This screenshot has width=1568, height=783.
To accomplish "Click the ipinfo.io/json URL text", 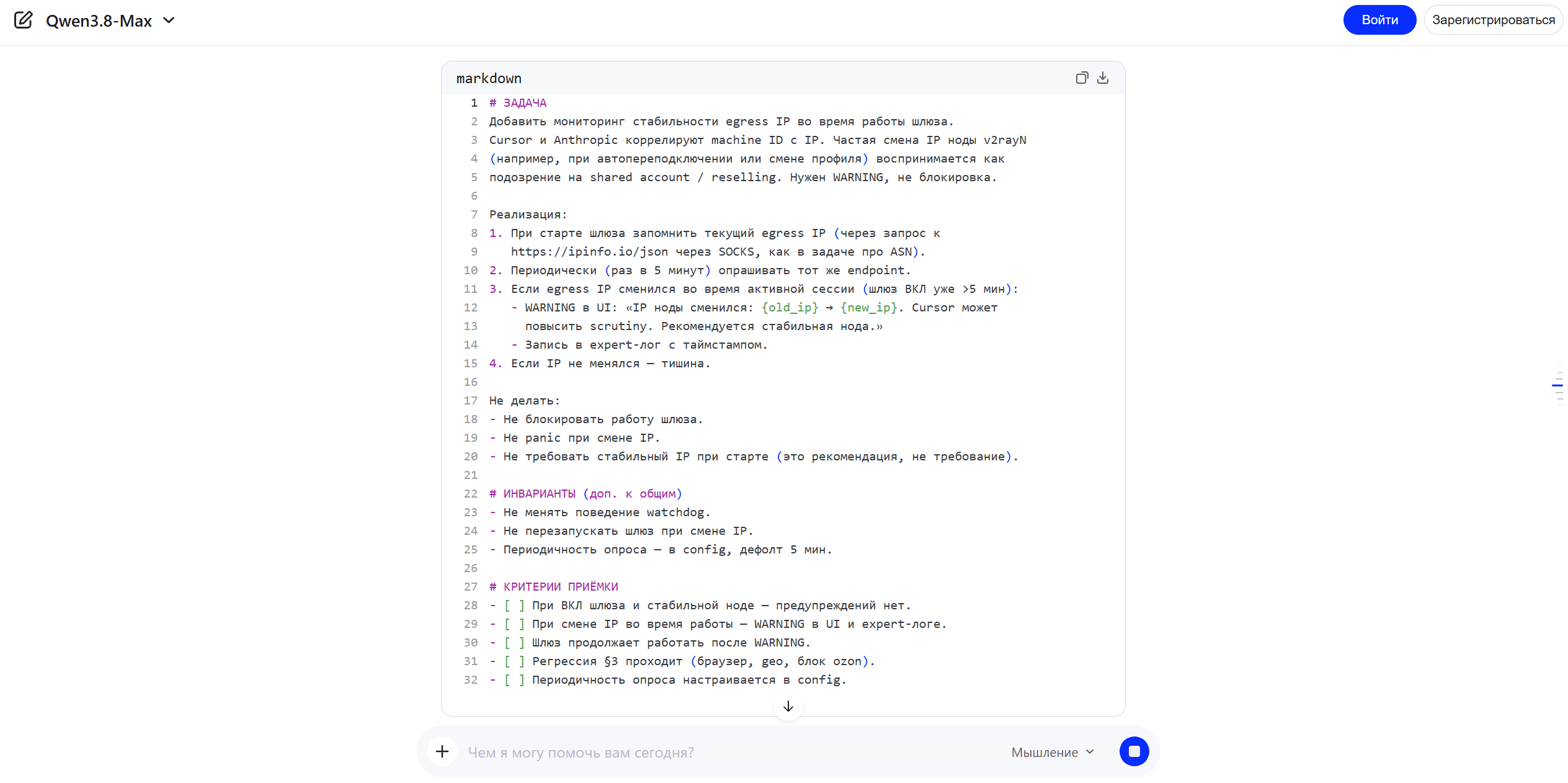I will click(589, 252).
